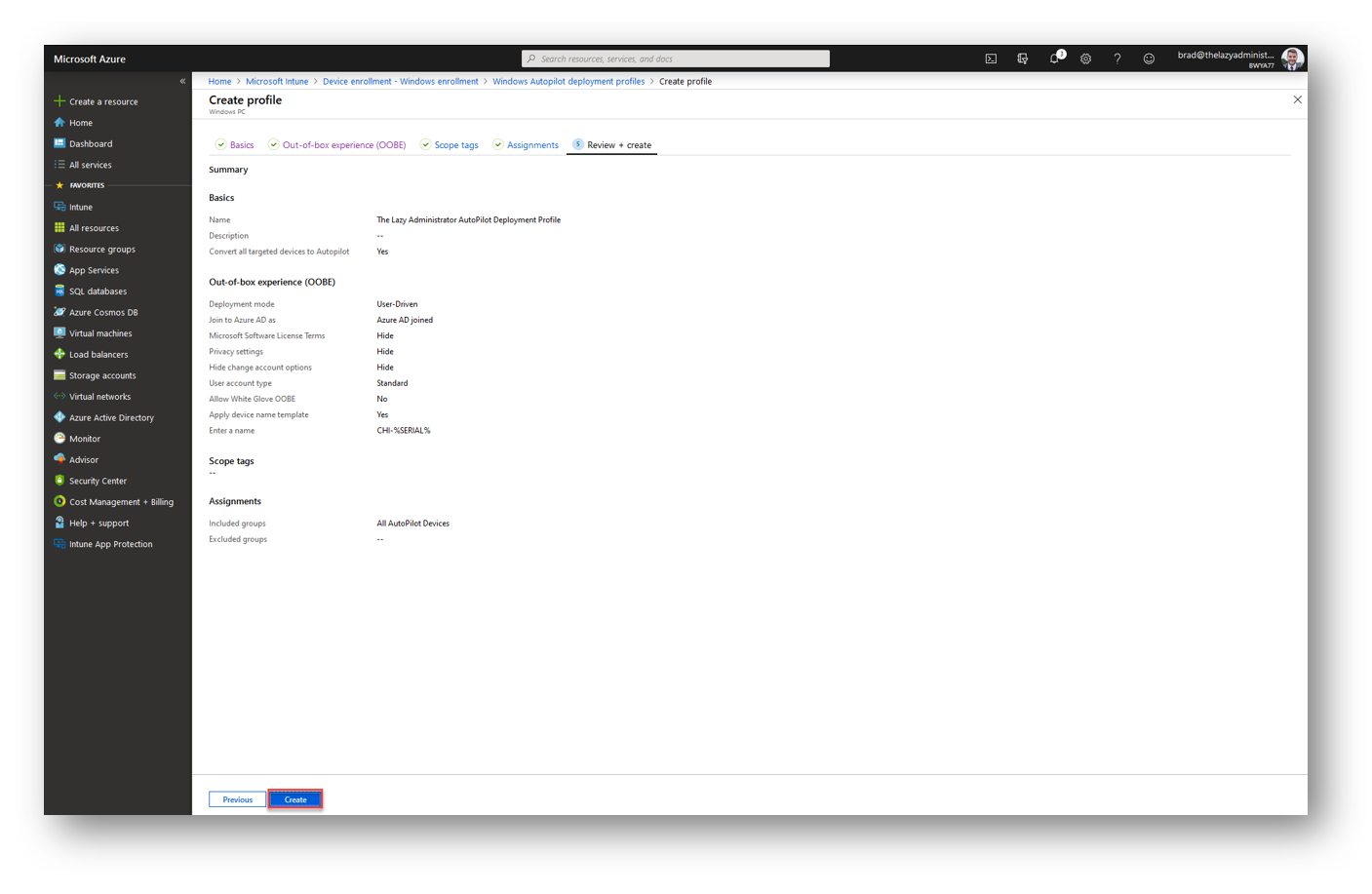
Task: Click the Virtual networks icon
Action: 59,397
